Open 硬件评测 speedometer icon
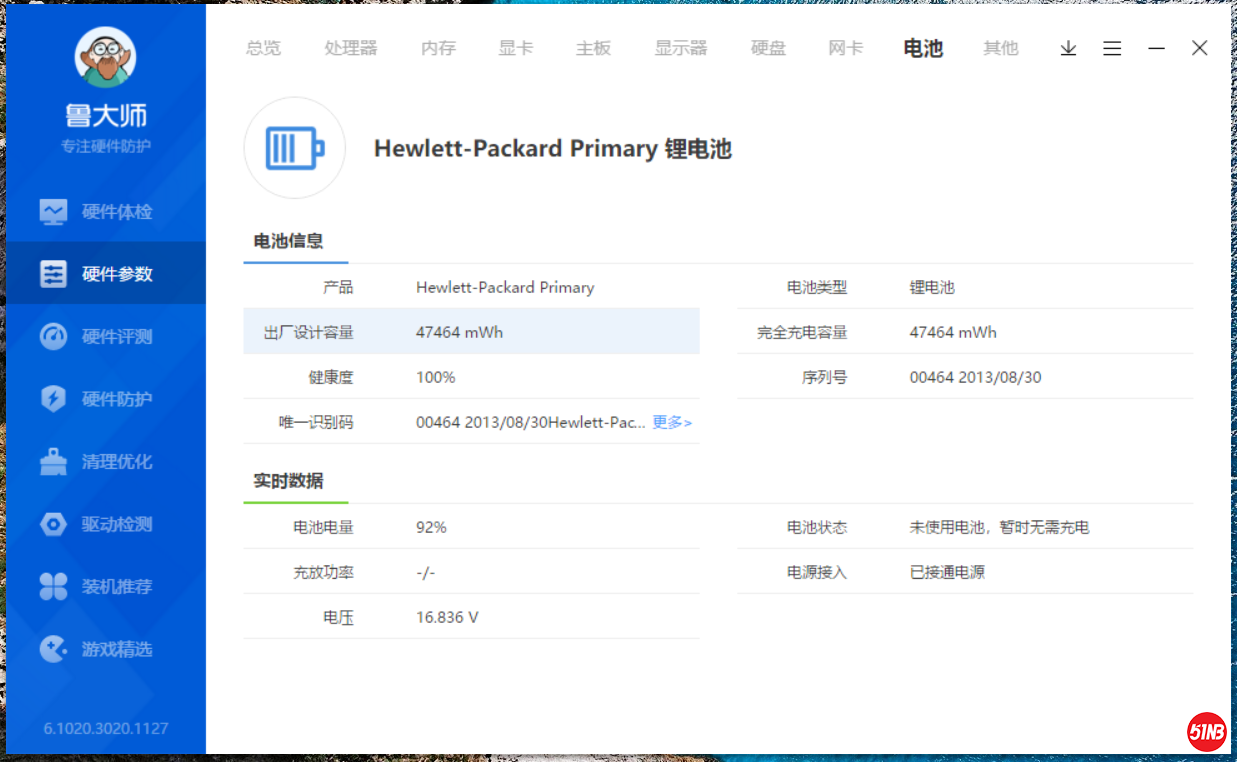The image size is (1237, 762). pos(53,337)
